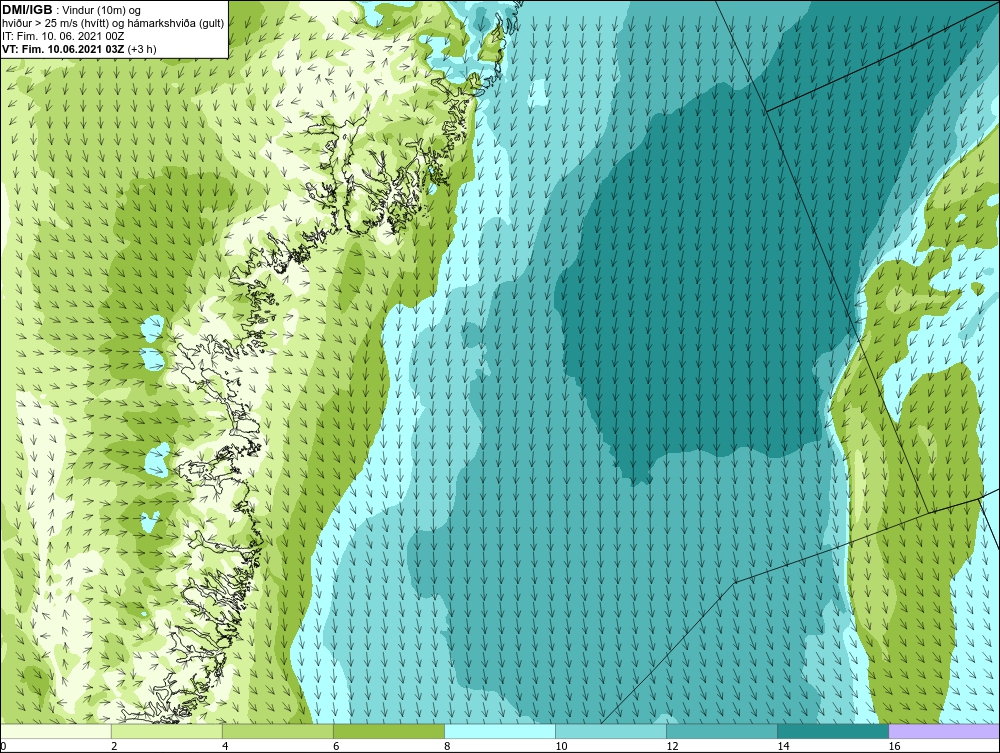
Task: Click the legend value '16'
Action: click(893, 746)
